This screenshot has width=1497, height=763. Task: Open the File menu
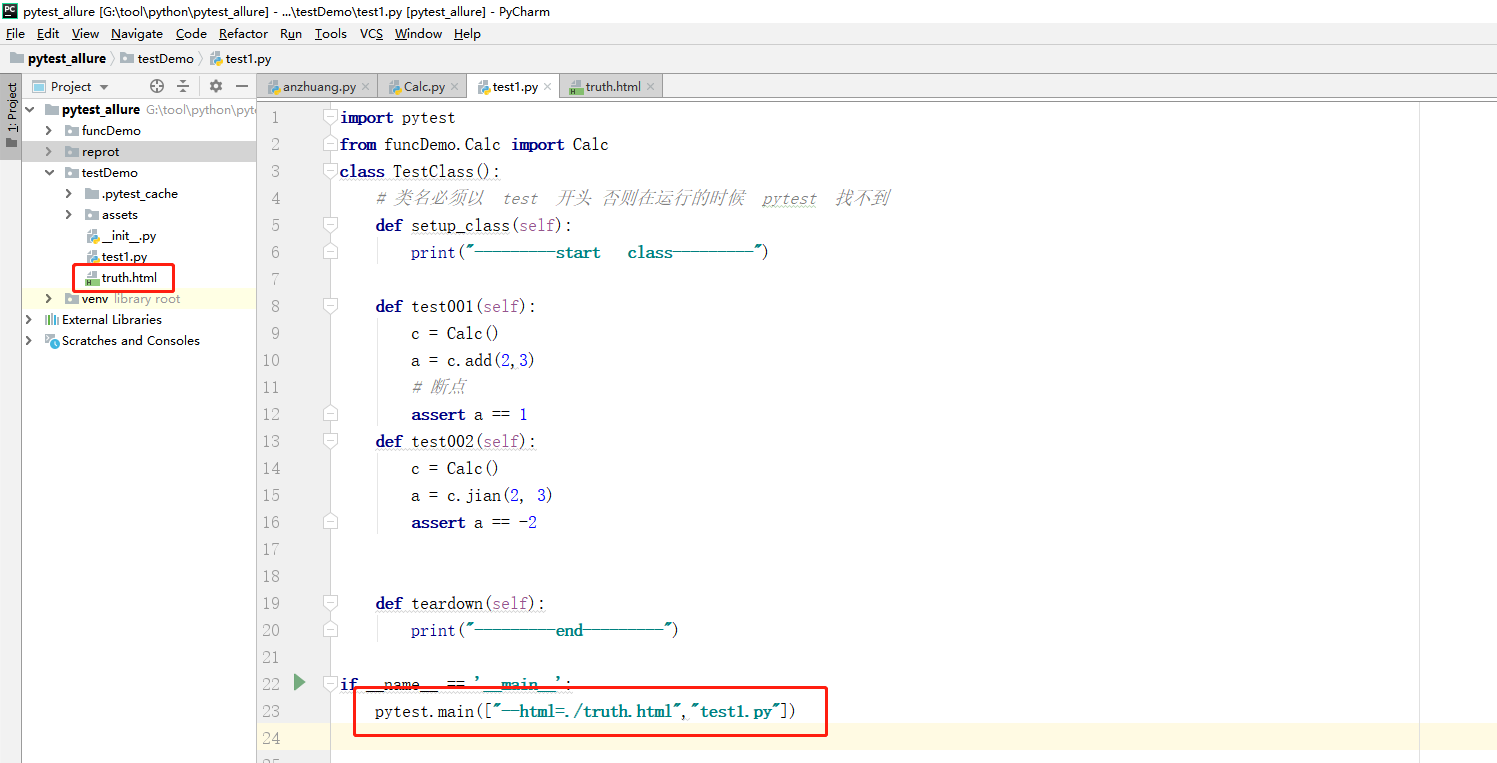click(15, 33)
